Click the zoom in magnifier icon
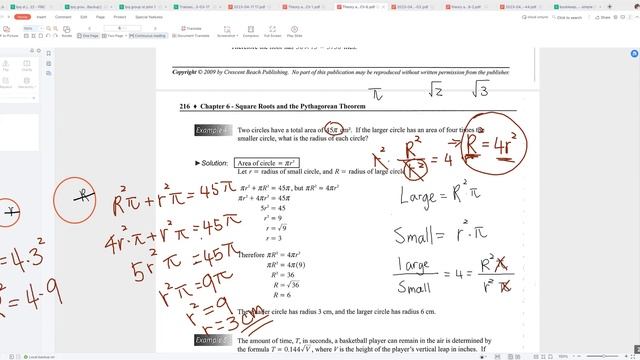 (56, 28)
